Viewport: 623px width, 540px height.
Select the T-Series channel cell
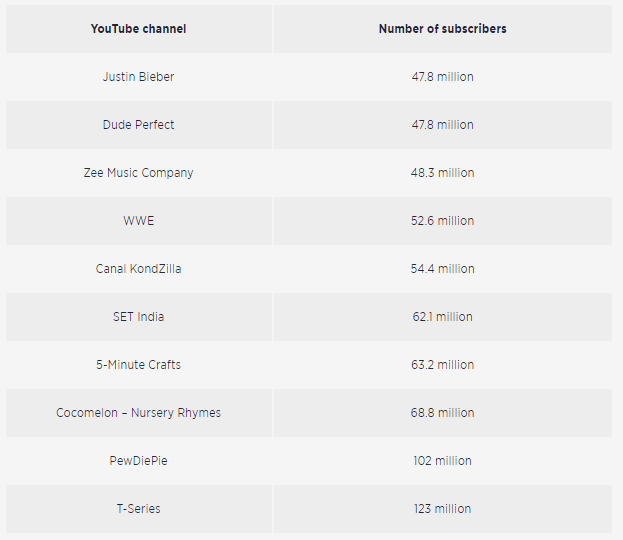(x=138, y=509)
